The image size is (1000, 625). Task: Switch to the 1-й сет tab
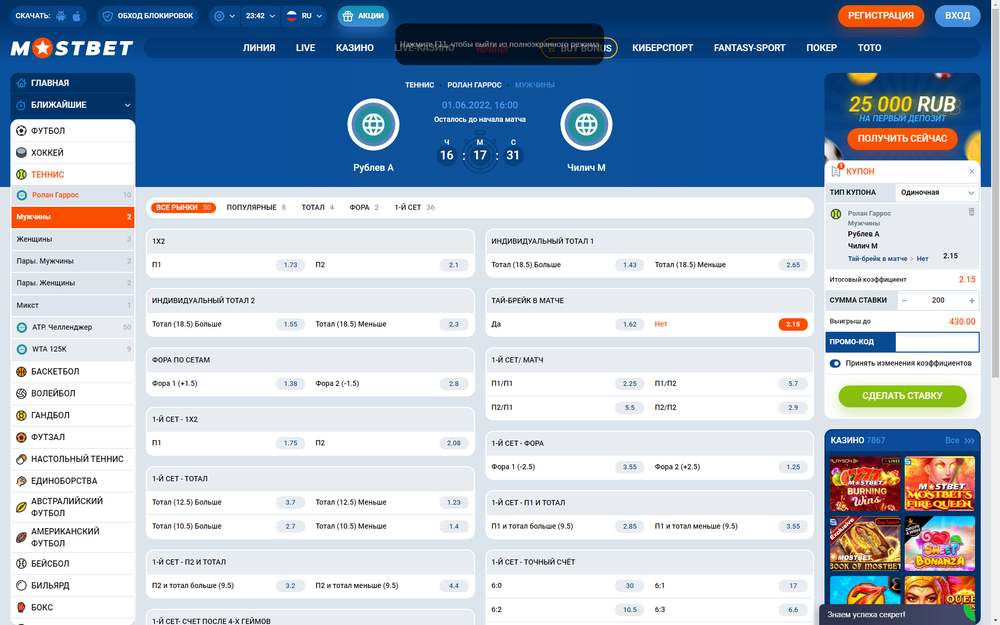[415, 207]
